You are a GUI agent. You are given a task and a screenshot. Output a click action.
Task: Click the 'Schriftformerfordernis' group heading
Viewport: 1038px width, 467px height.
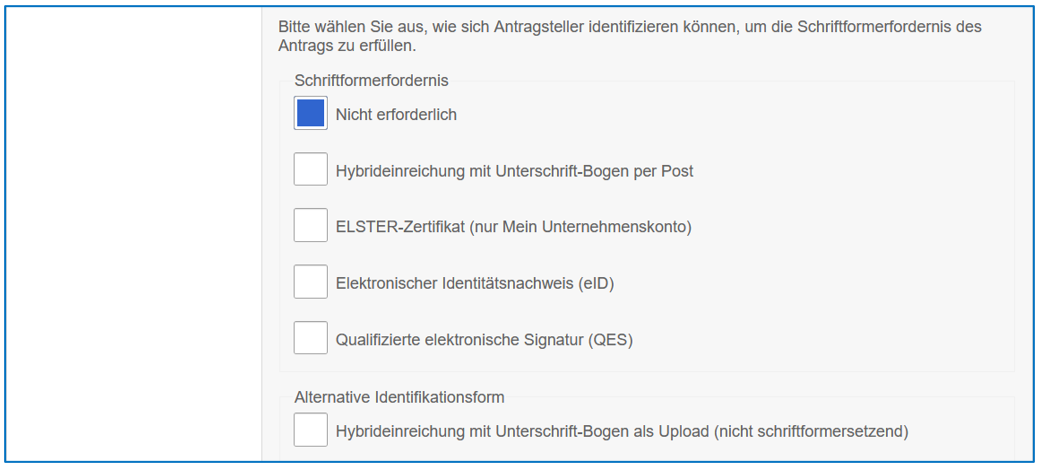(x=371, y=80)
